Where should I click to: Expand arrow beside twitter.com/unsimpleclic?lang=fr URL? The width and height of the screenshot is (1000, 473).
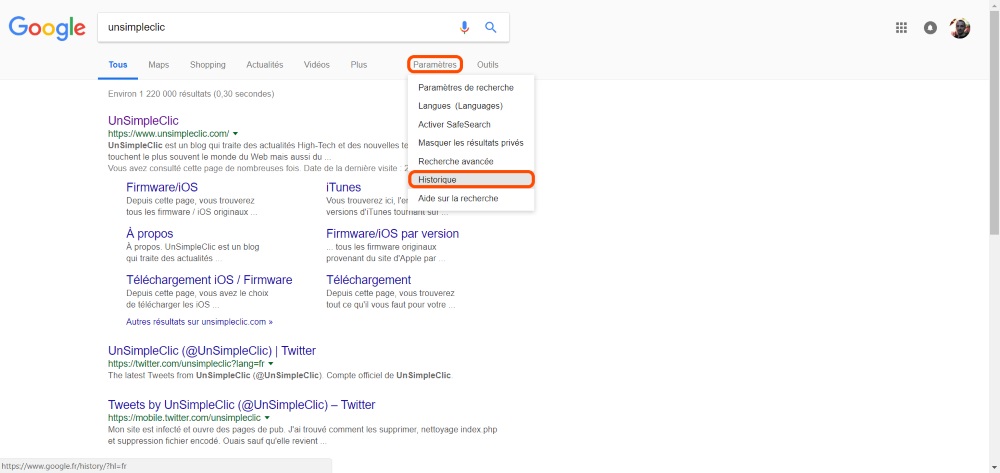click(x=270, y=364)
